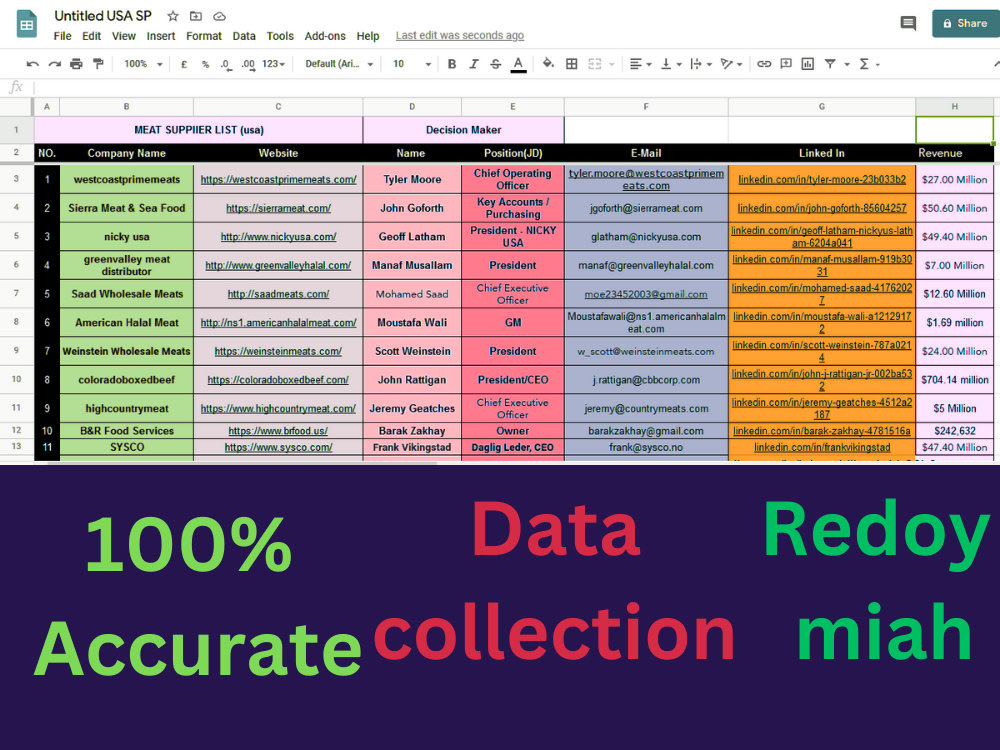Screen dimensions: 1000x750
Task: Select column H header
Action: pos(955,107)
